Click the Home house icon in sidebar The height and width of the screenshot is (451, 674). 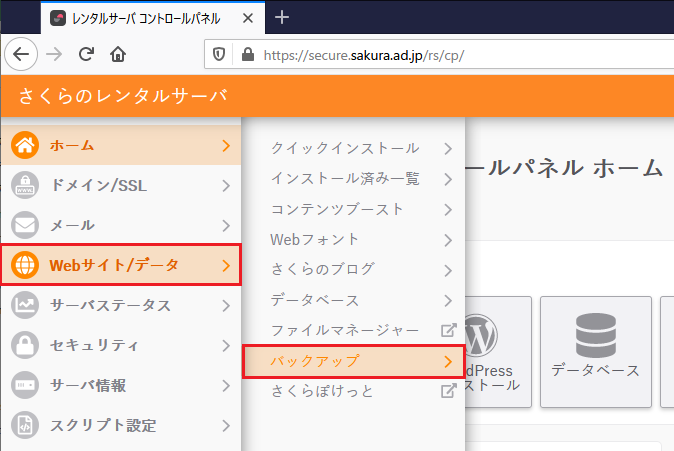click(x=25, y=145)
